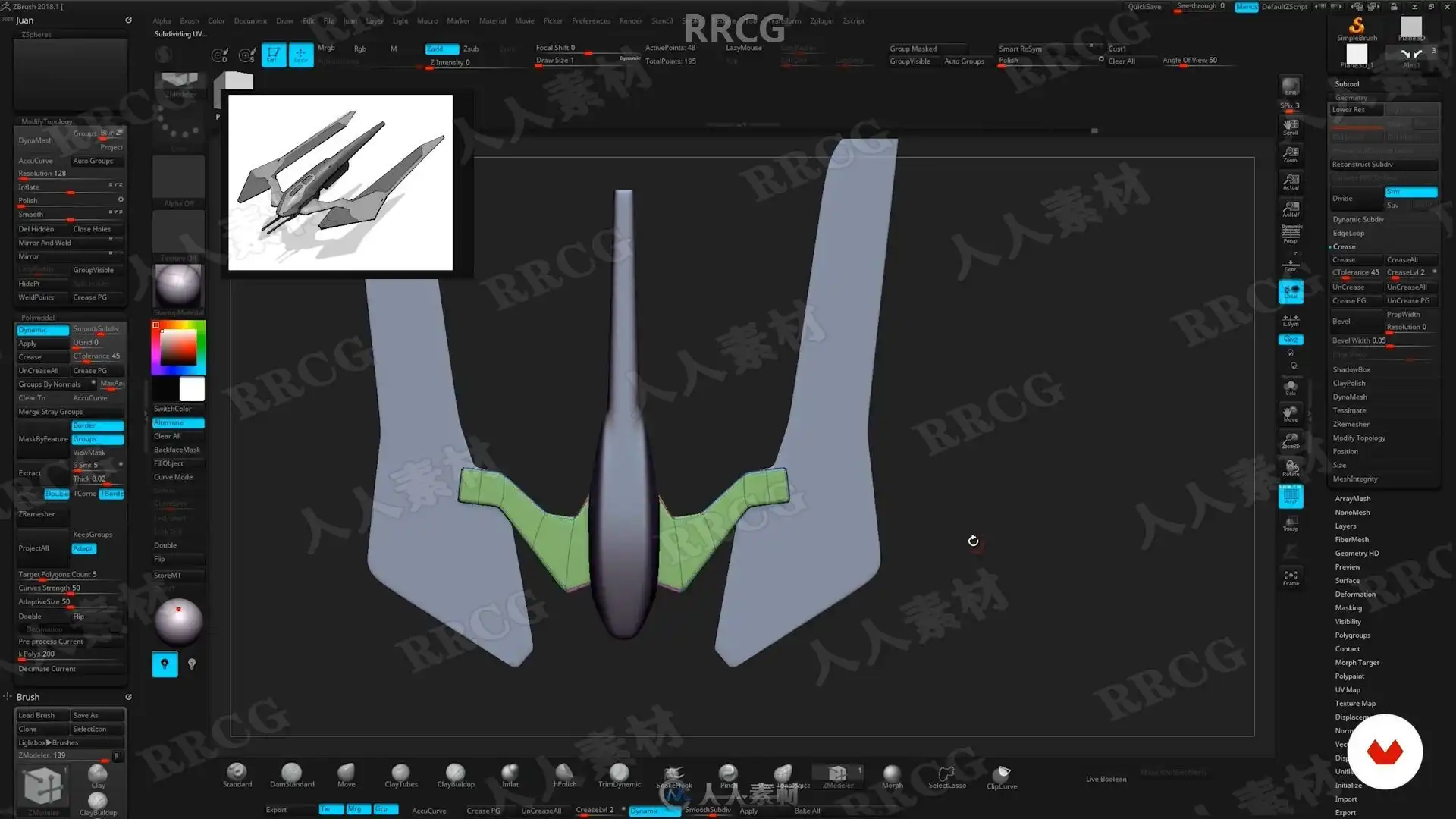
Task: Collapse the Crease section header
Action: (x=1344, y=247)
